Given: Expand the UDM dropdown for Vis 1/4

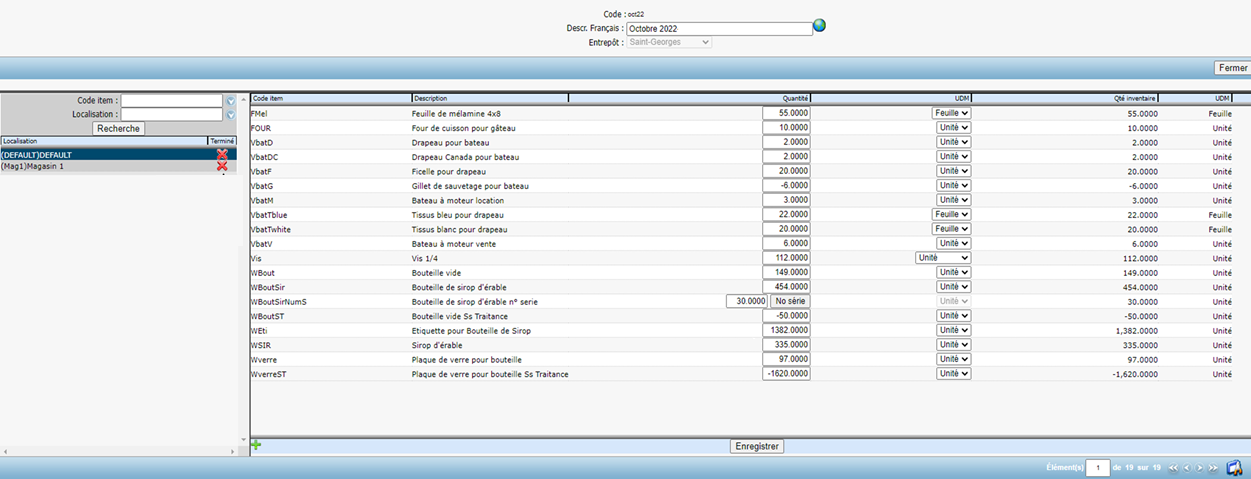Looking at the screenshot, I should click(x=942, y=258).
